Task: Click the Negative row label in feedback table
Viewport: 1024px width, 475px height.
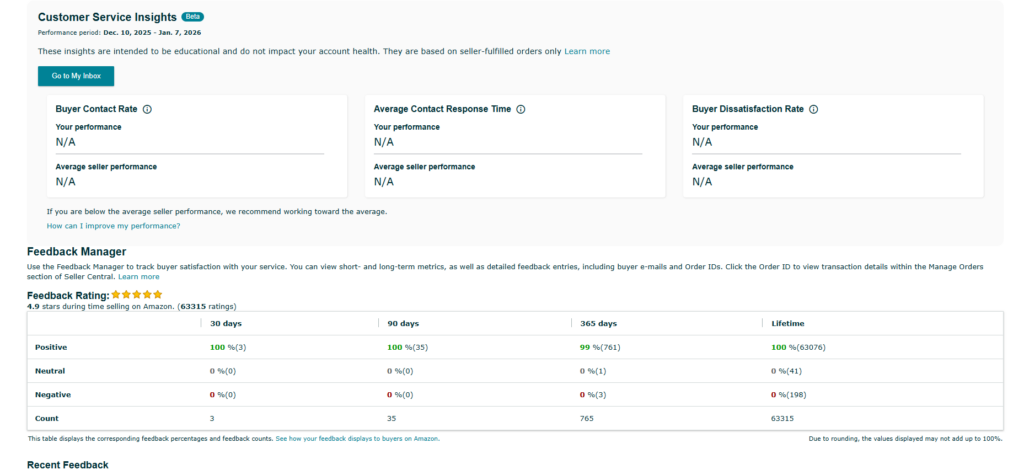Action: click(53, 394)
